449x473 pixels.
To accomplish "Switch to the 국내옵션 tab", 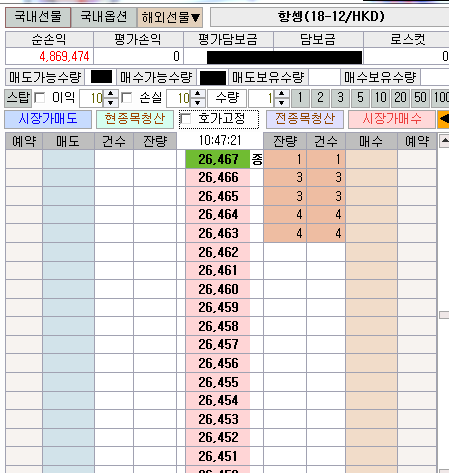I will [104, 17].
